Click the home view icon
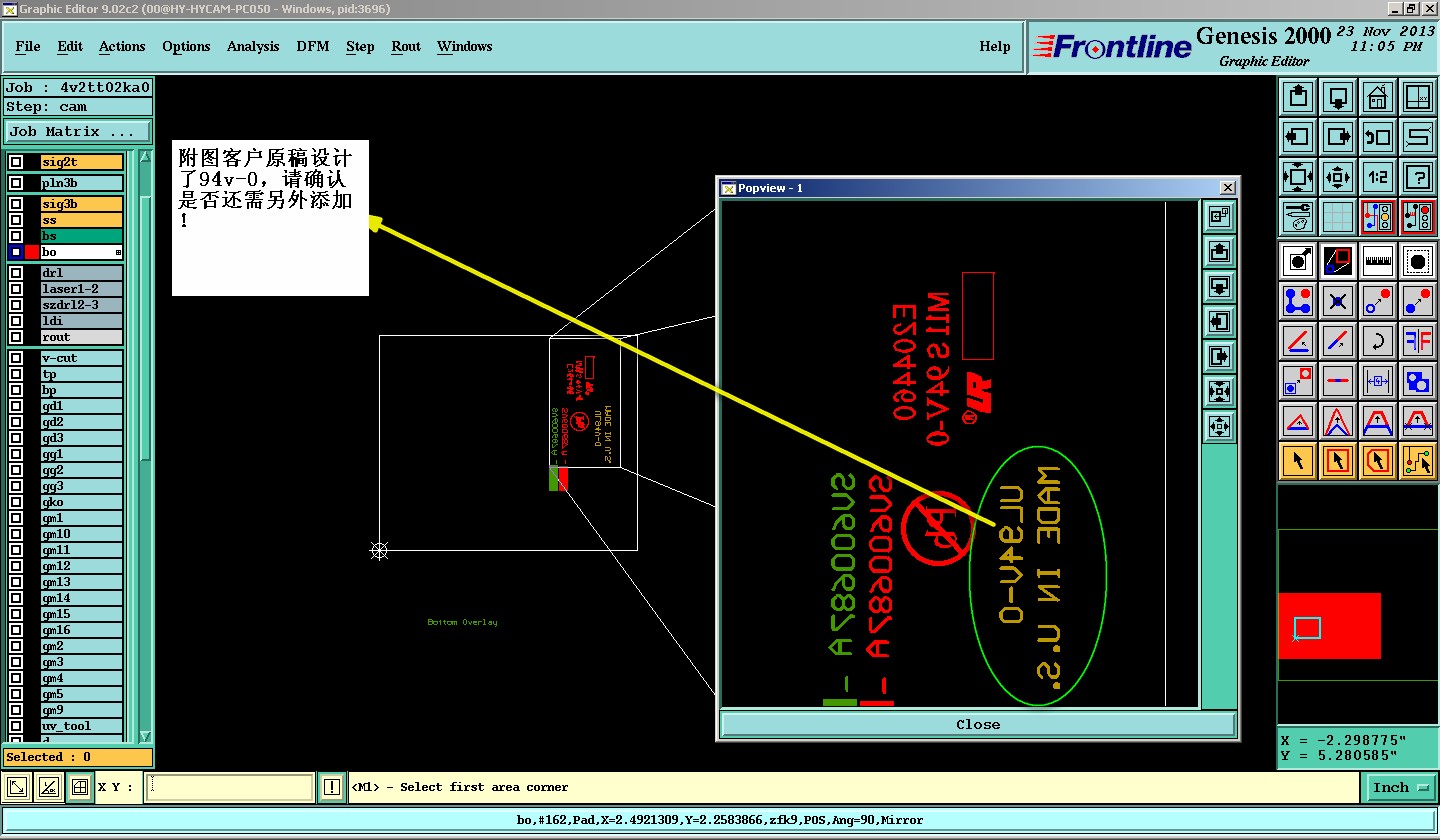Screen dimensions: 1440x840 pyautogui.click(x=1378, y=97)
